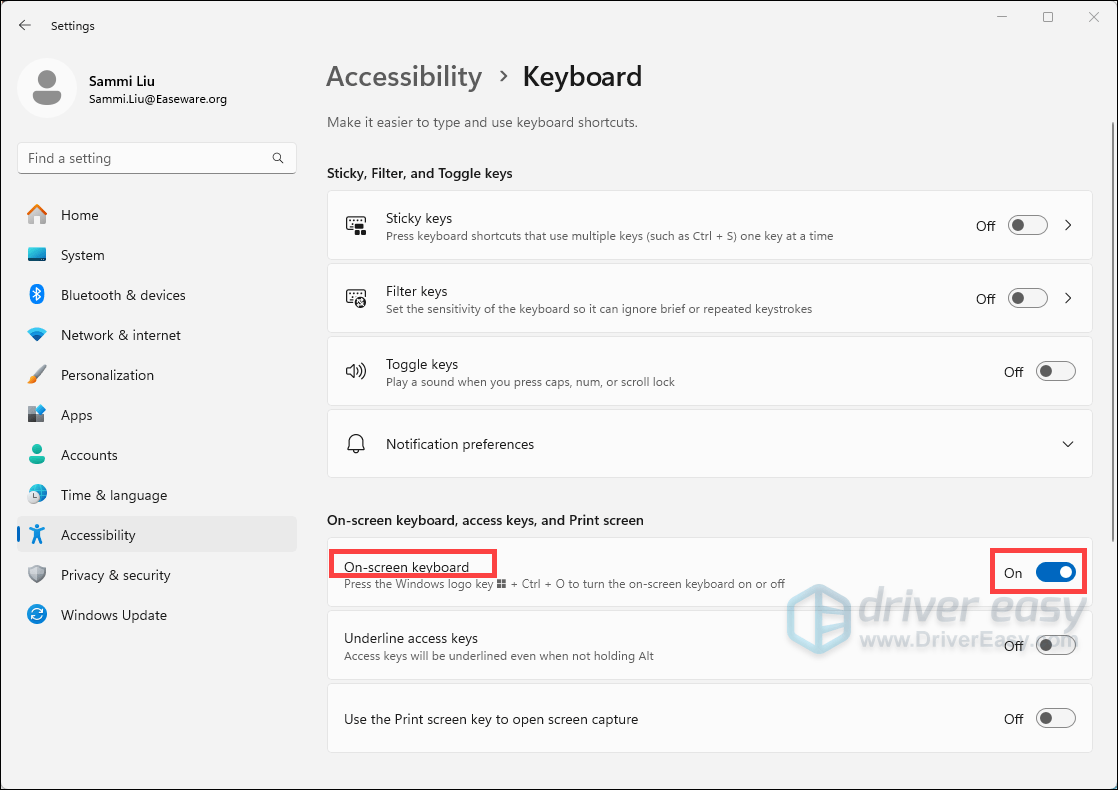Click the Windows Update icon in sidebar

(x=37, y=615)
